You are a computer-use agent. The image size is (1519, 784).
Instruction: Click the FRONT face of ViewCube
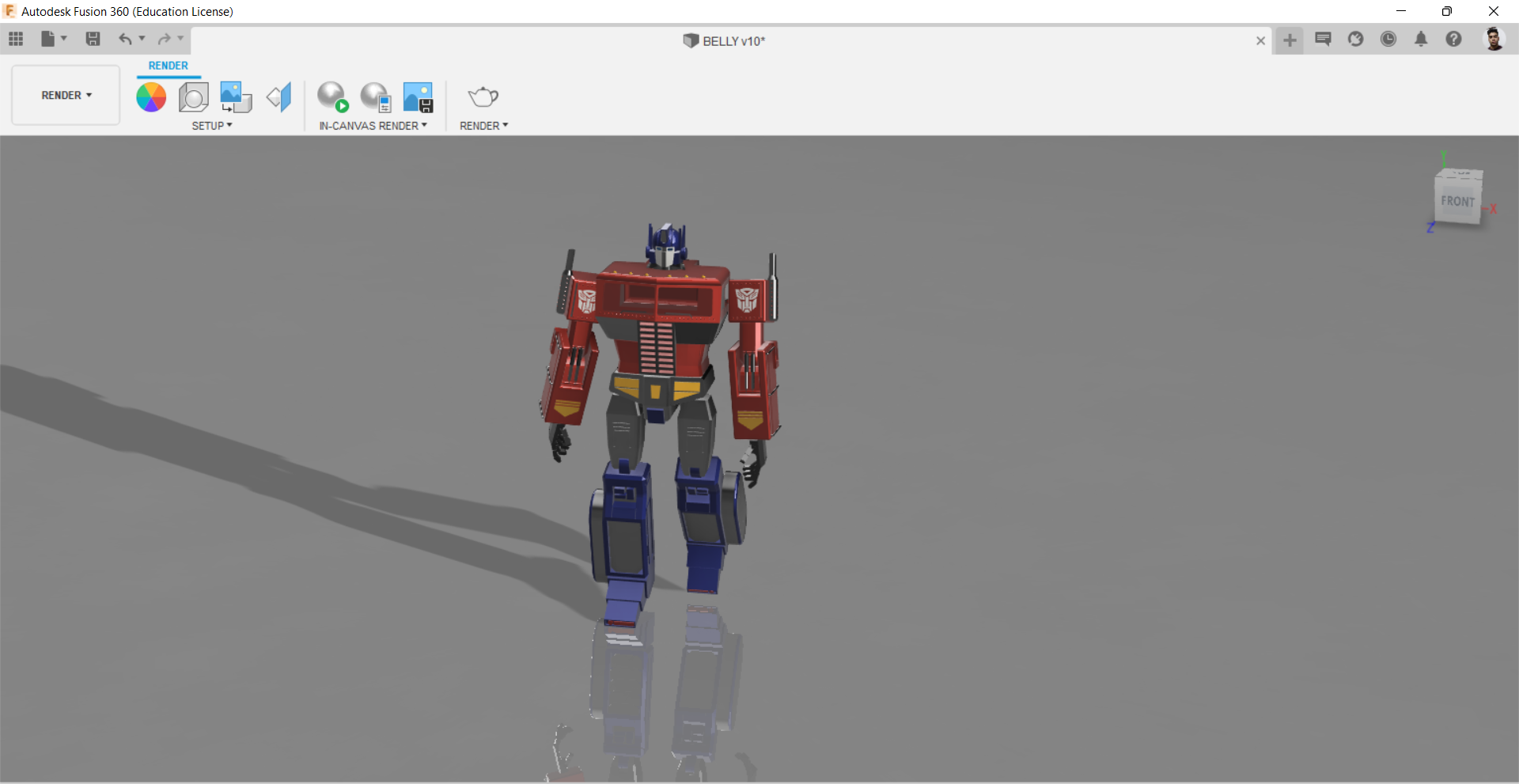[1457, 201]
